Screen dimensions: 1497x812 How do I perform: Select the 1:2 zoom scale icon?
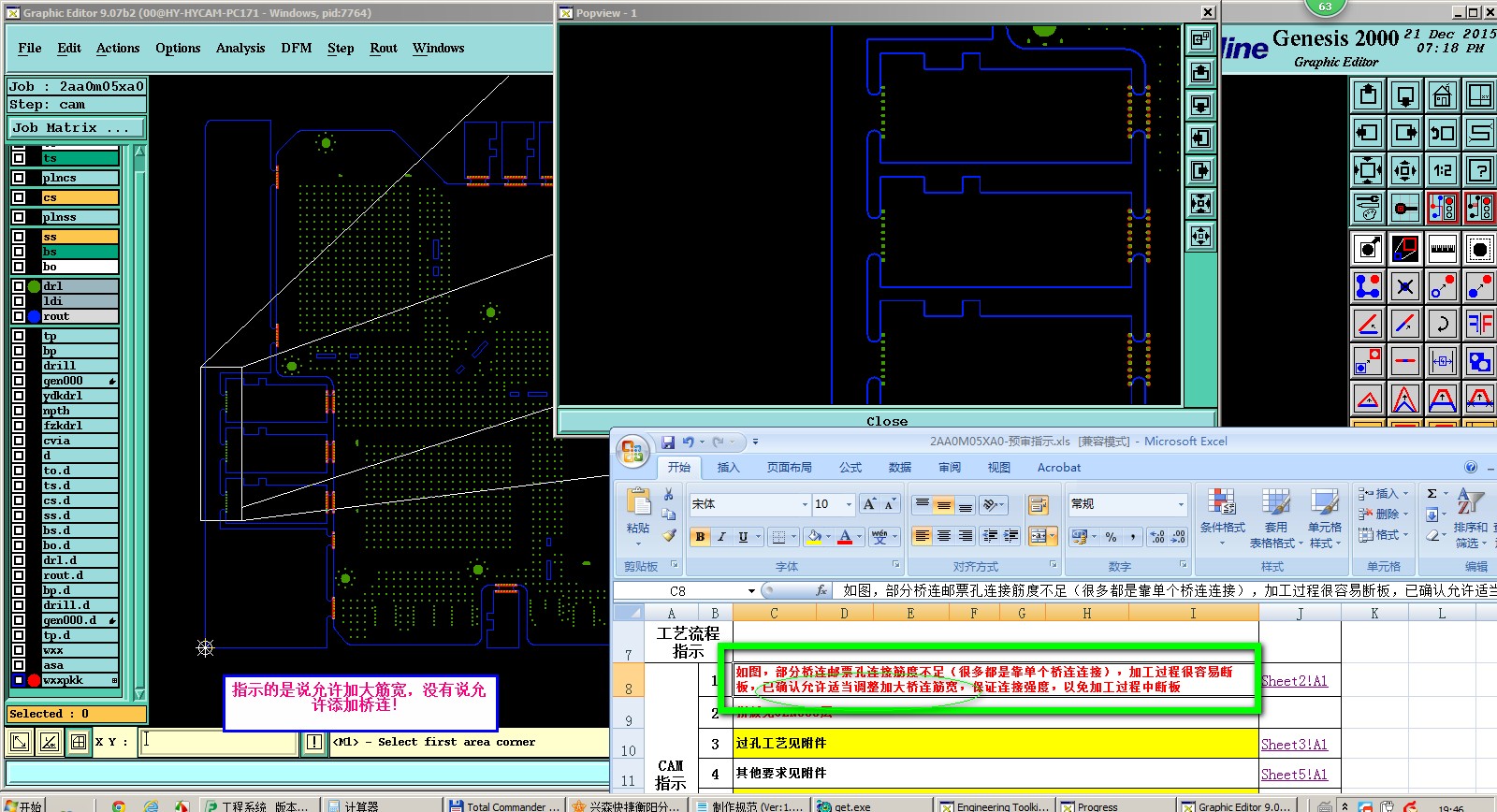pos(1442,170)
